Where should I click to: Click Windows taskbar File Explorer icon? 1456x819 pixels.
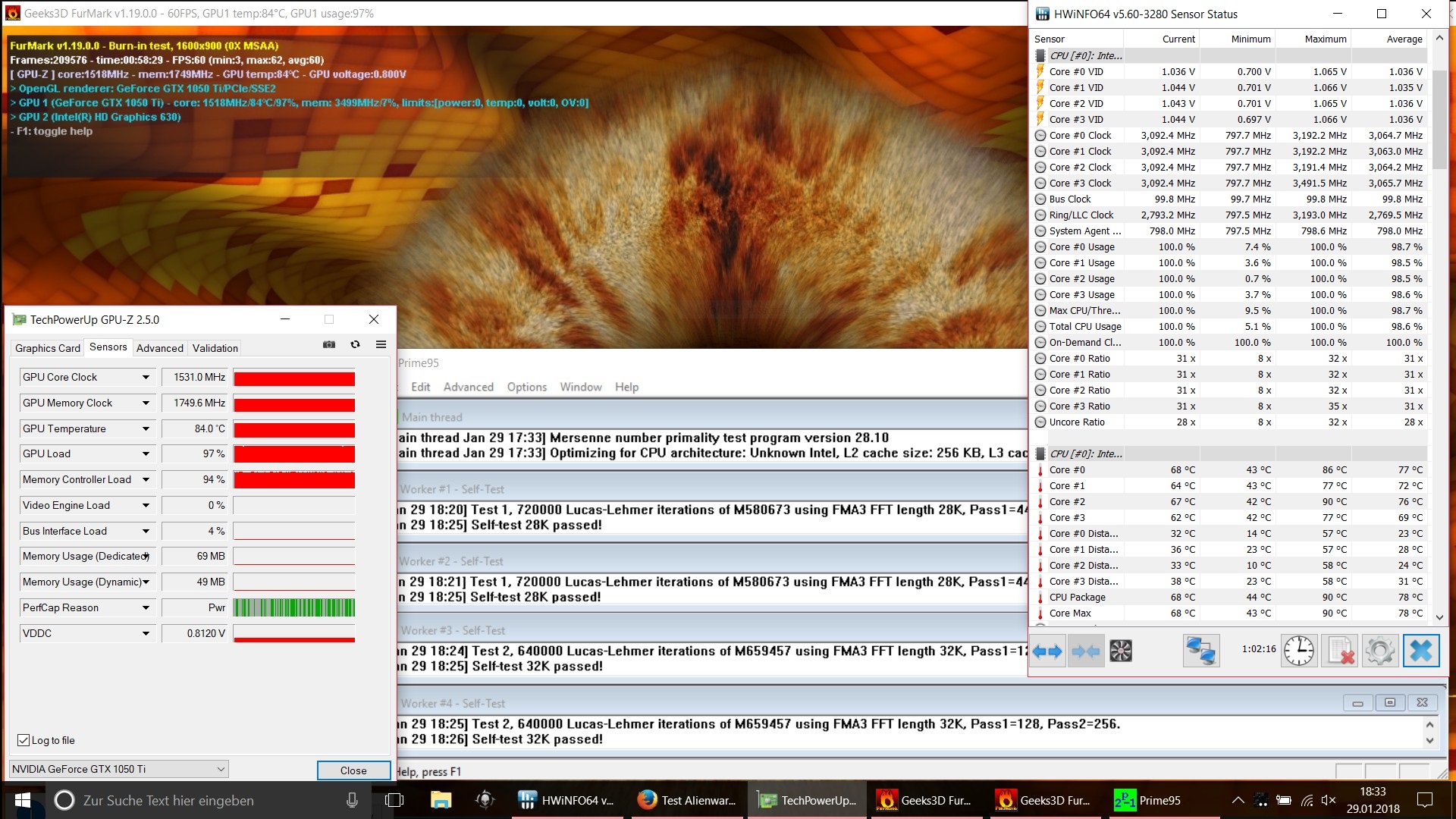[441, 800]
